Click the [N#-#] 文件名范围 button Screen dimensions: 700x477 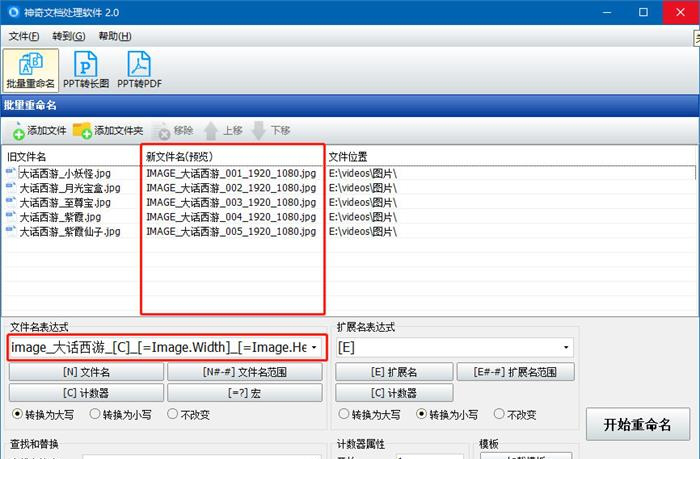pos(245,372)
